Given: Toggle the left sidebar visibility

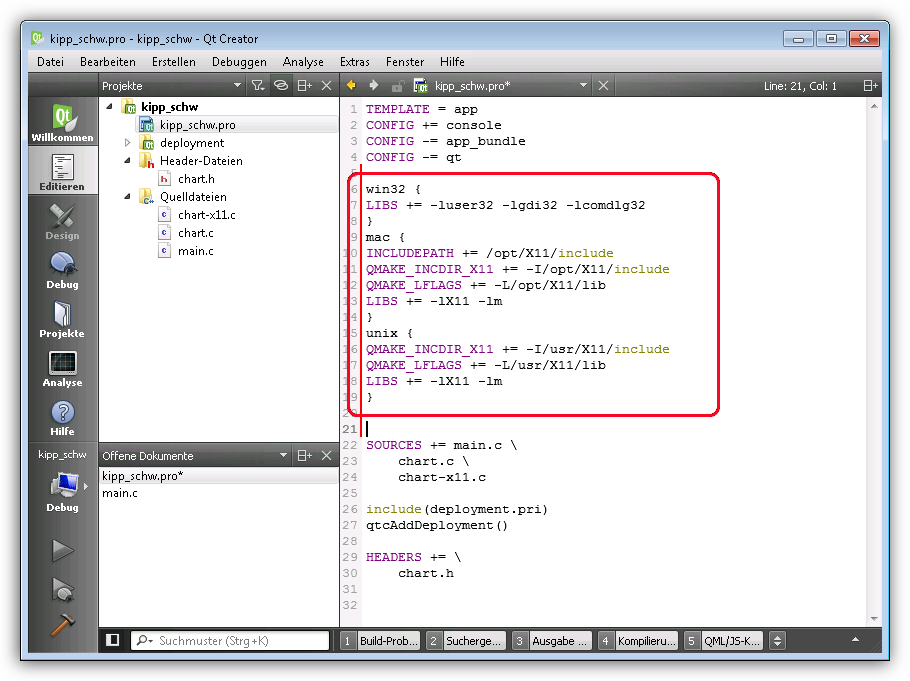Looking at the screenshot, I should [x=113, y=640].
